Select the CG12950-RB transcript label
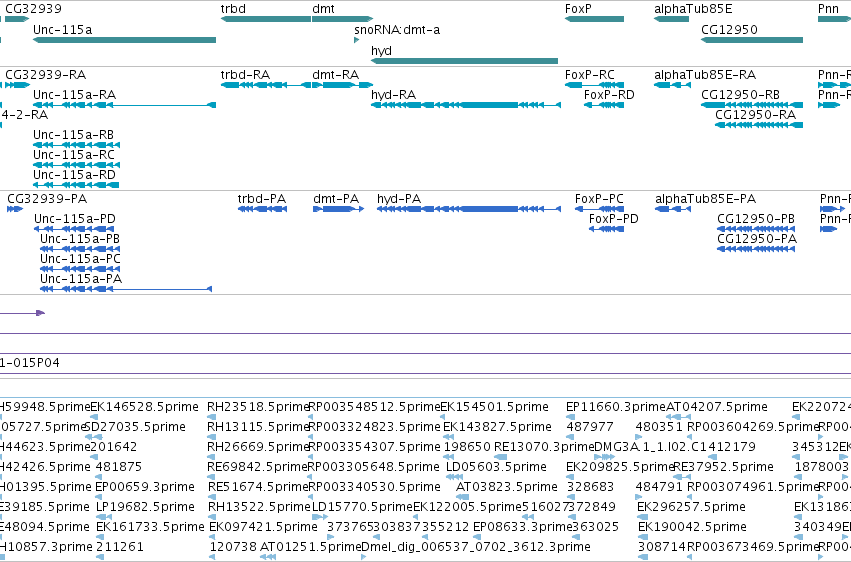Screen dimensions: 851x562 click(x=740, y=95)
